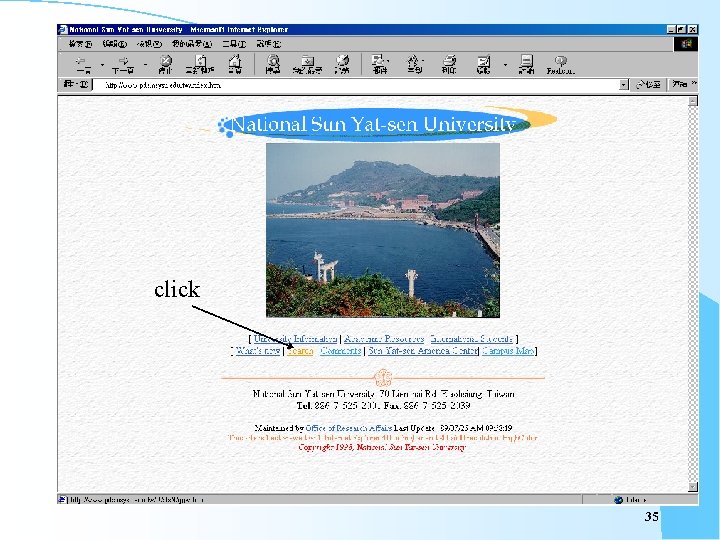The width and height of the screenshot is (720, 540).
Task: Click the vertical scrollbar down arrow
Action: pos(693,487)
